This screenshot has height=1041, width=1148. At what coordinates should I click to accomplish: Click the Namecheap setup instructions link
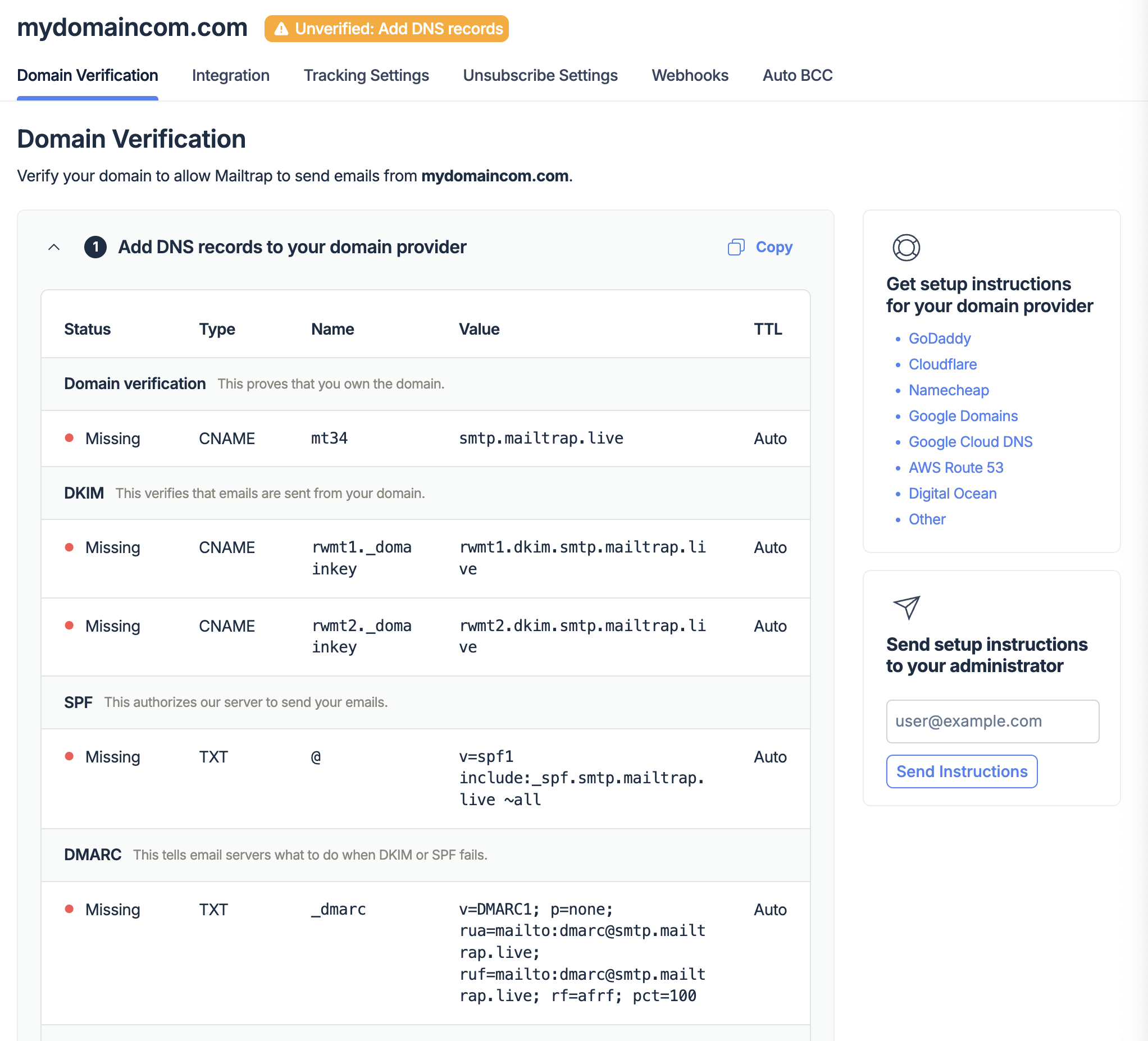coord(948,389)
